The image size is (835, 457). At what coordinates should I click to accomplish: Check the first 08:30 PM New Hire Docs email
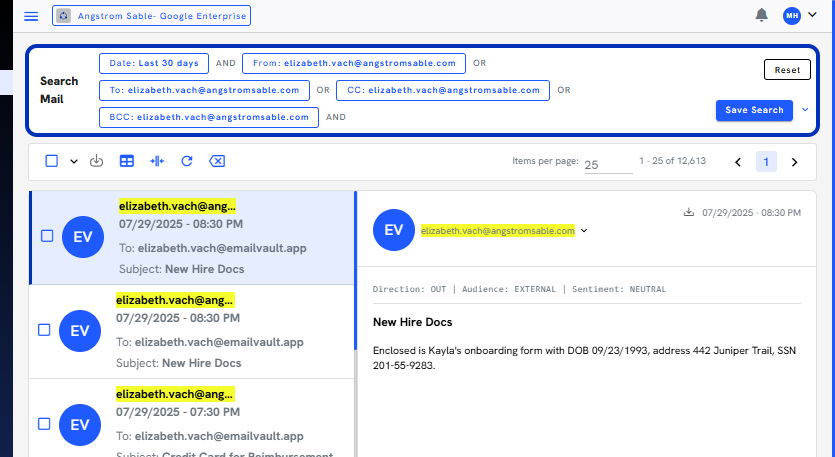[x=47, y=236]
